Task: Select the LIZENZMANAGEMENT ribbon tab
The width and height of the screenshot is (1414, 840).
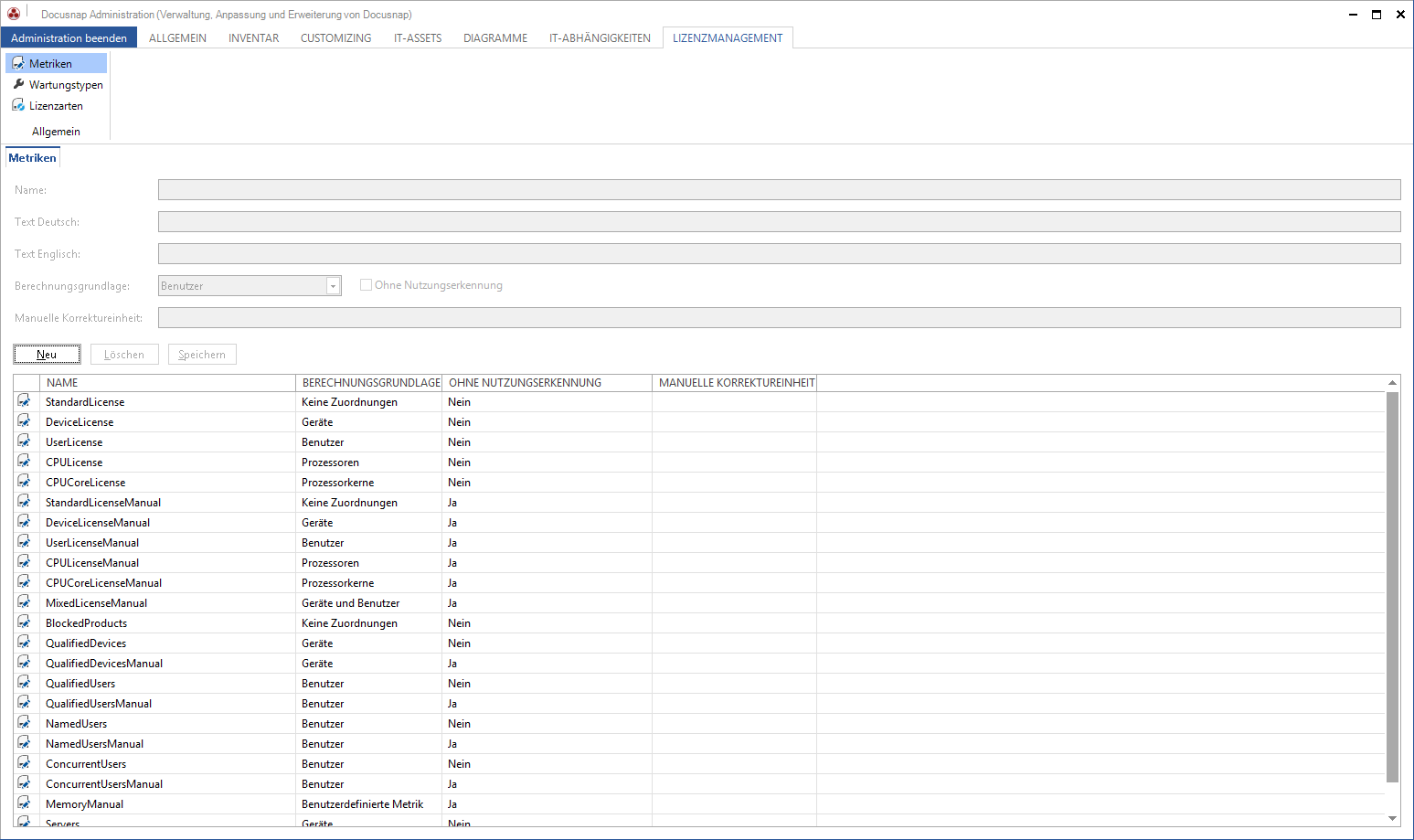Action: (728, 37)
